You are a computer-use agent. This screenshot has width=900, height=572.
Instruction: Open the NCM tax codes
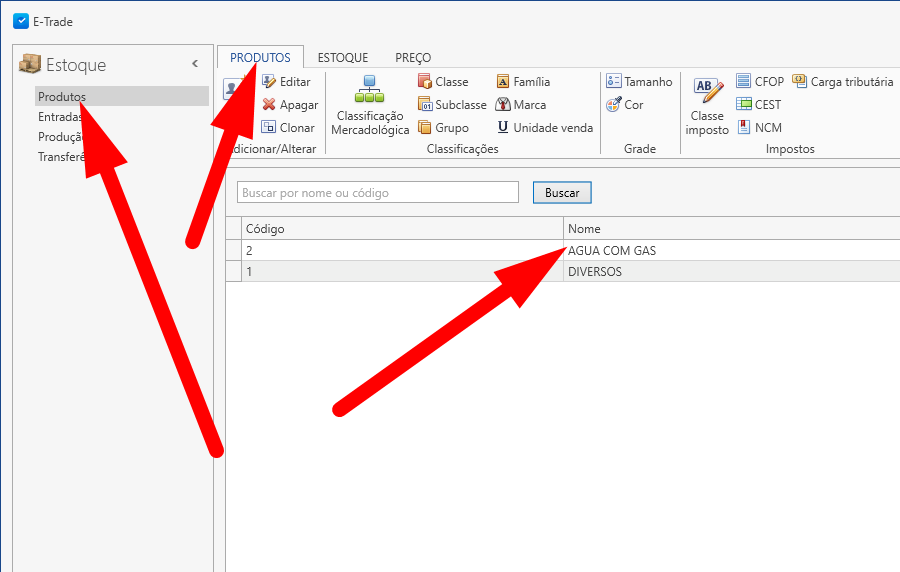tap(744, 128)
